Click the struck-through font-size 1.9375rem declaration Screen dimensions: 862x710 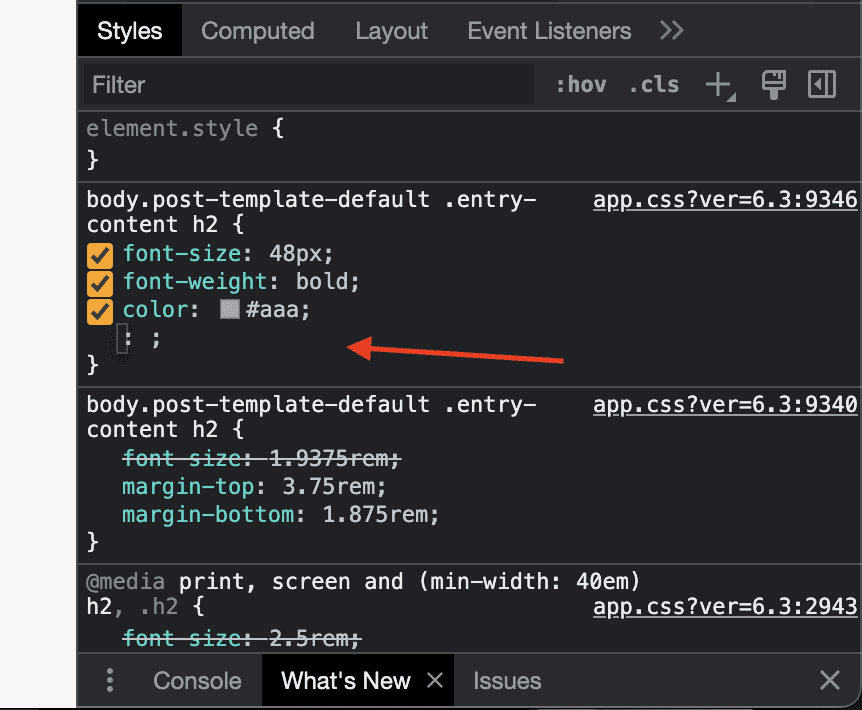(261, 458)
